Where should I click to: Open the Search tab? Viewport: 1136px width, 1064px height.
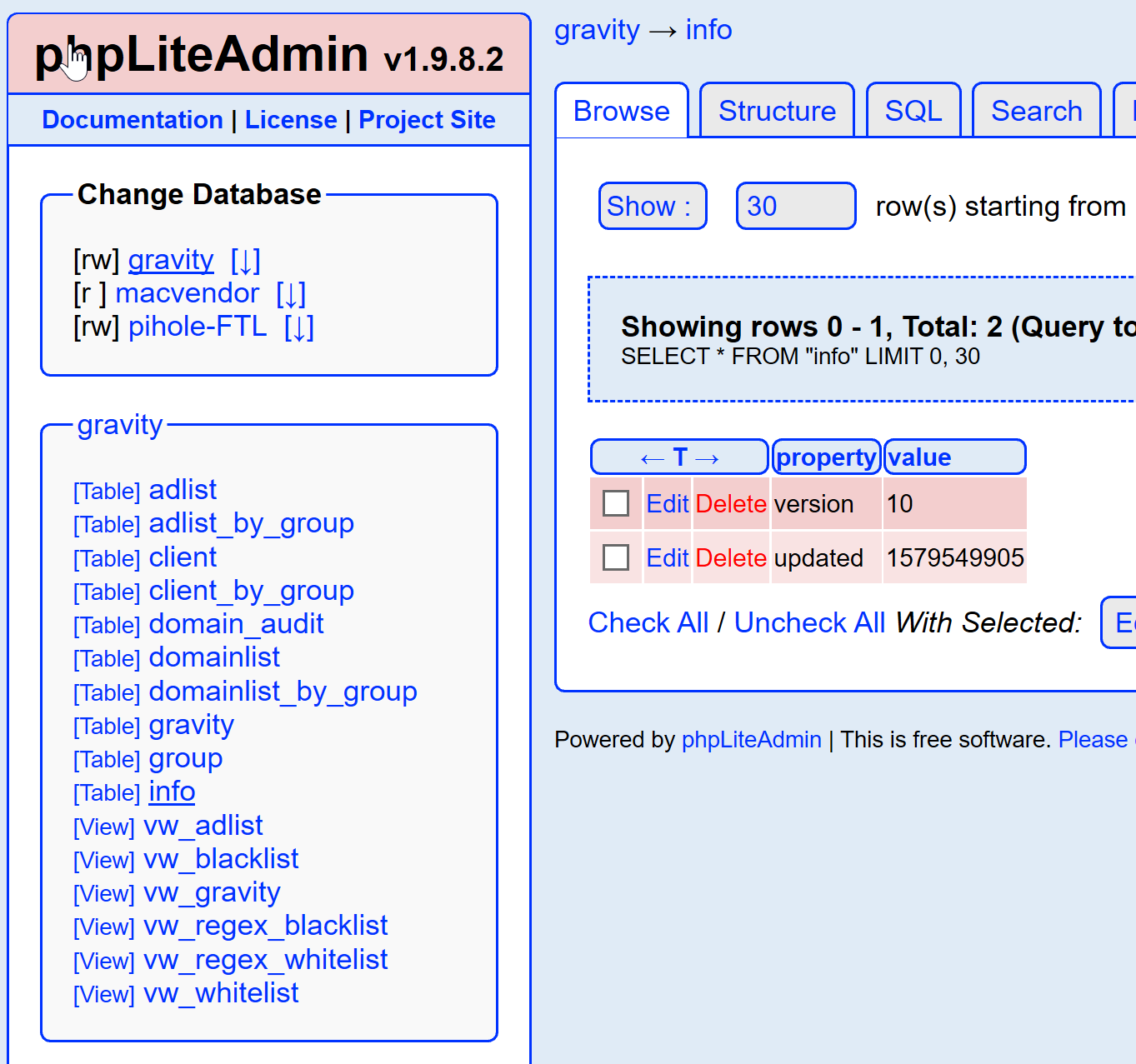coord(1037,111)
